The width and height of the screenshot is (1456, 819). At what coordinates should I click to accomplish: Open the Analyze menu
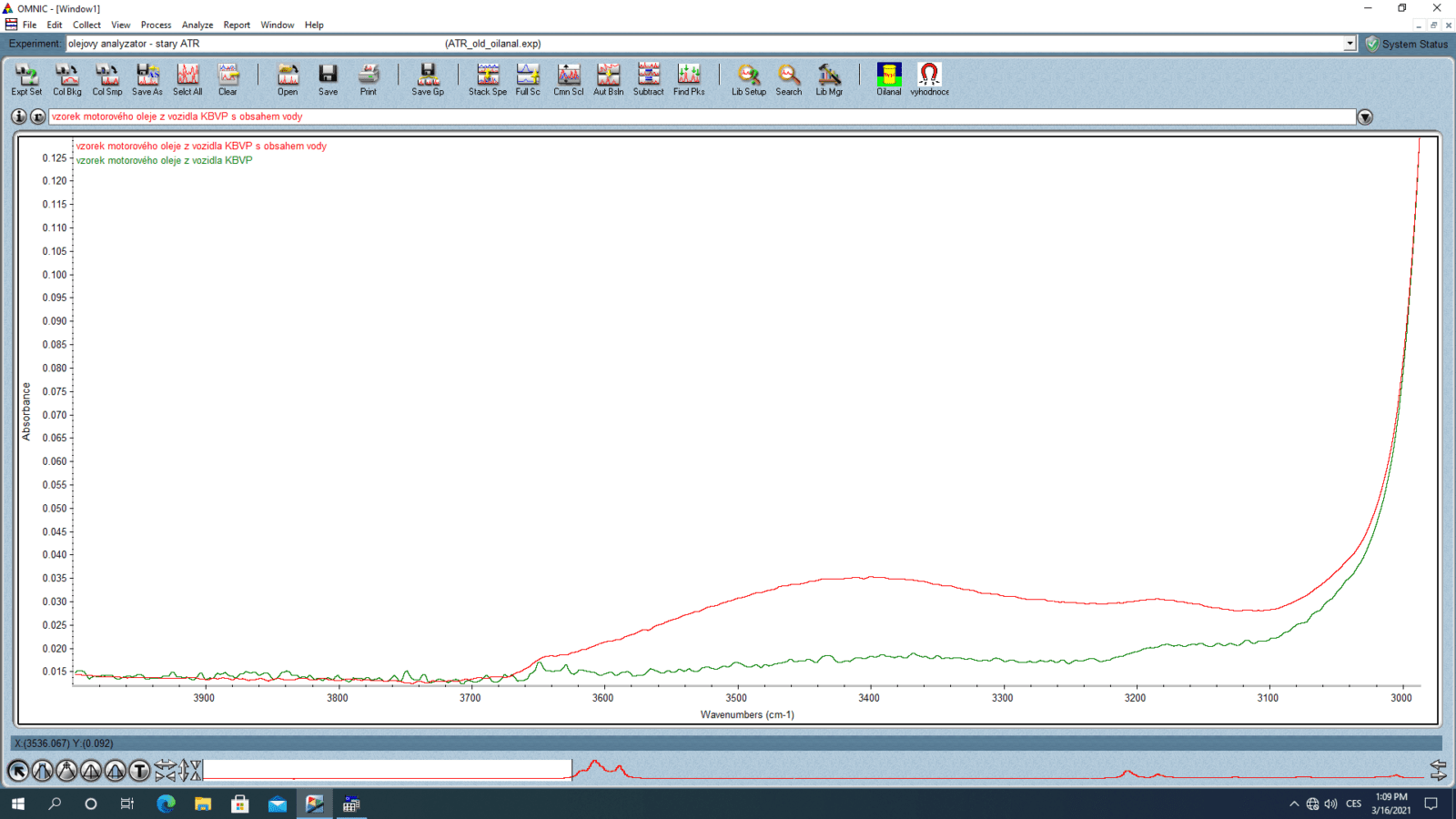pos(197,25)
